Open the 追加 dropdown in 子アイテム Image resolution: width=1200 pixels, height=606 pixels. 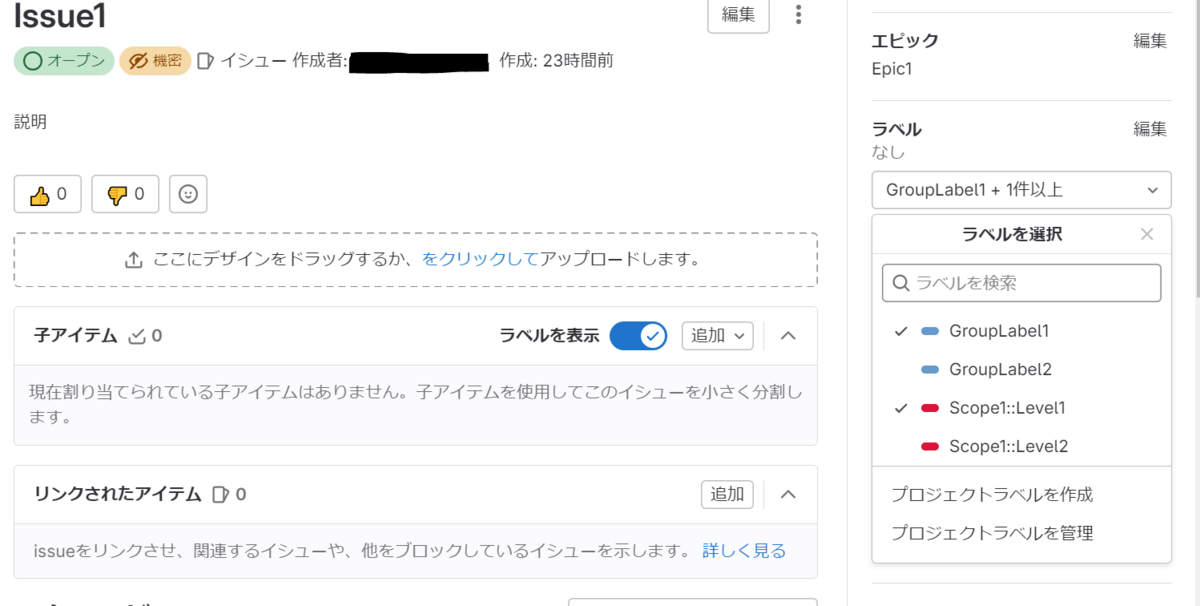[717, 336]
